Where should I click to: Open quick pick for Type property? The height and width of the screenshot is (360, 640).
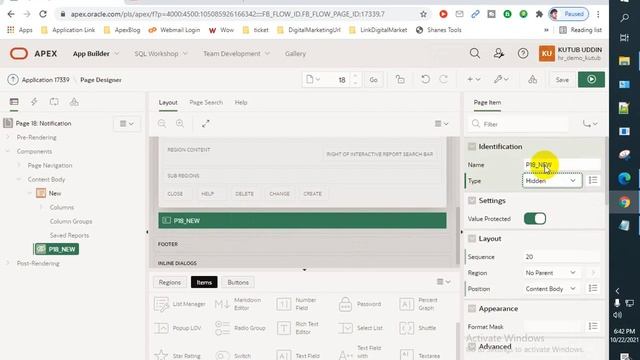pyautogui.click(x=593, y=180)
